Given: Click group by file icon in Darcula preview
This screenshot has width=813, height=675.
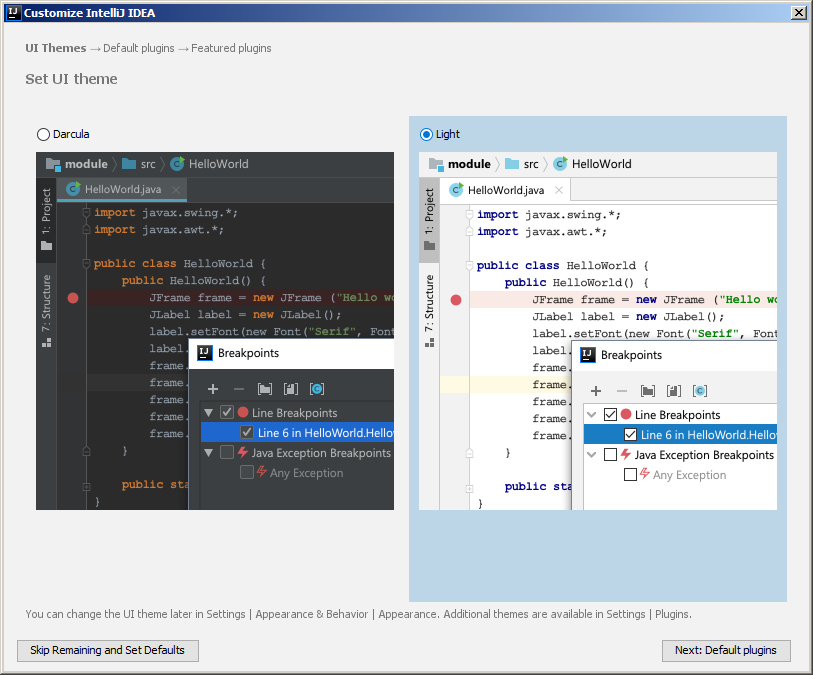Looking at the screenshot, I should click(291, 389).
